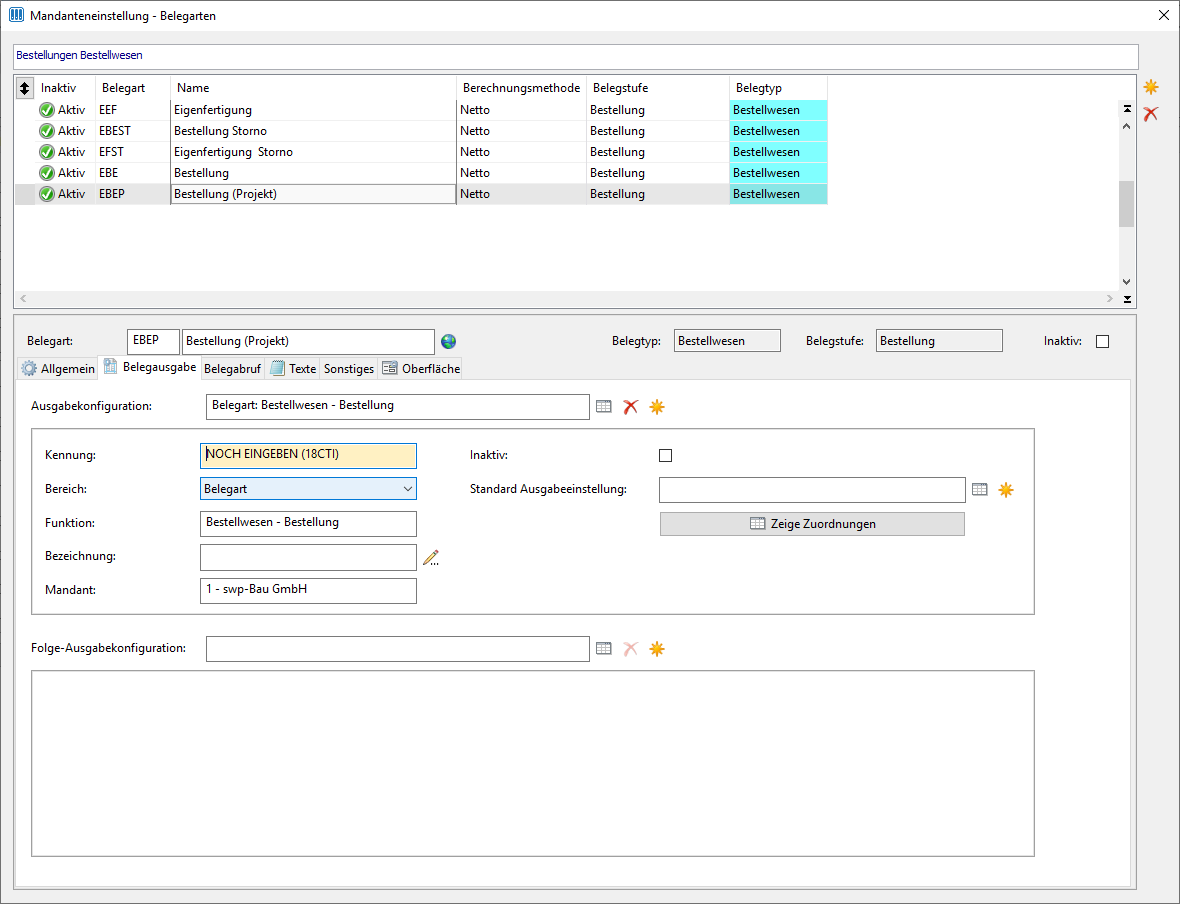Click the sort arrows icon in table header
Image resolution: width=1180 pixels, height=904 pixels.
point(24,88)
